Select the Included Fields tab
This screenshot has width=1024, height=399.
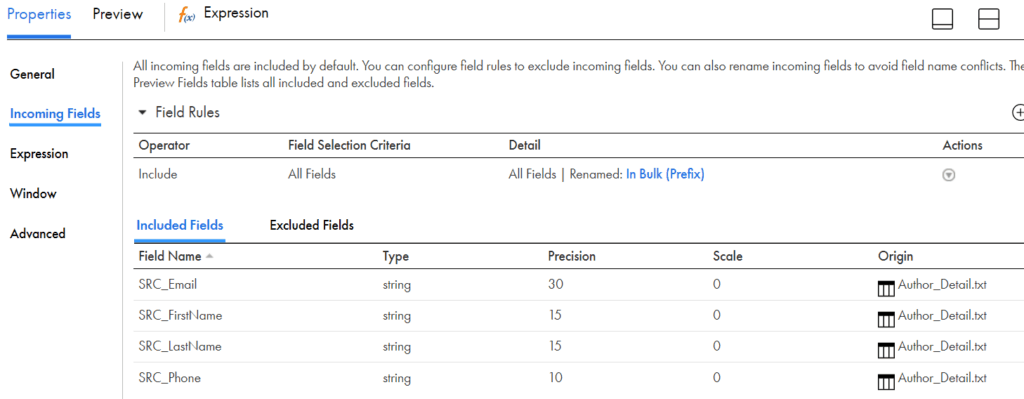(180, 225)
